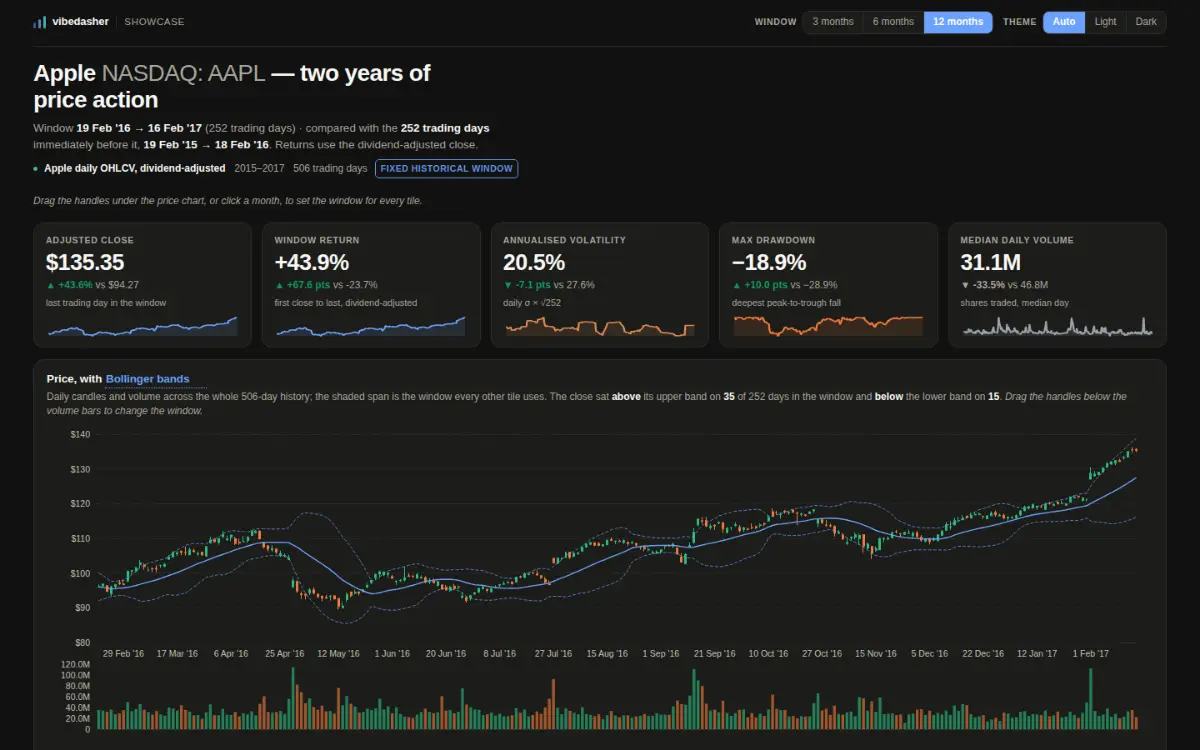The height and width of the screenshot is (750, 1200).
Task: Click the 10 Oct '16 axis date
Action: (768, 653)
